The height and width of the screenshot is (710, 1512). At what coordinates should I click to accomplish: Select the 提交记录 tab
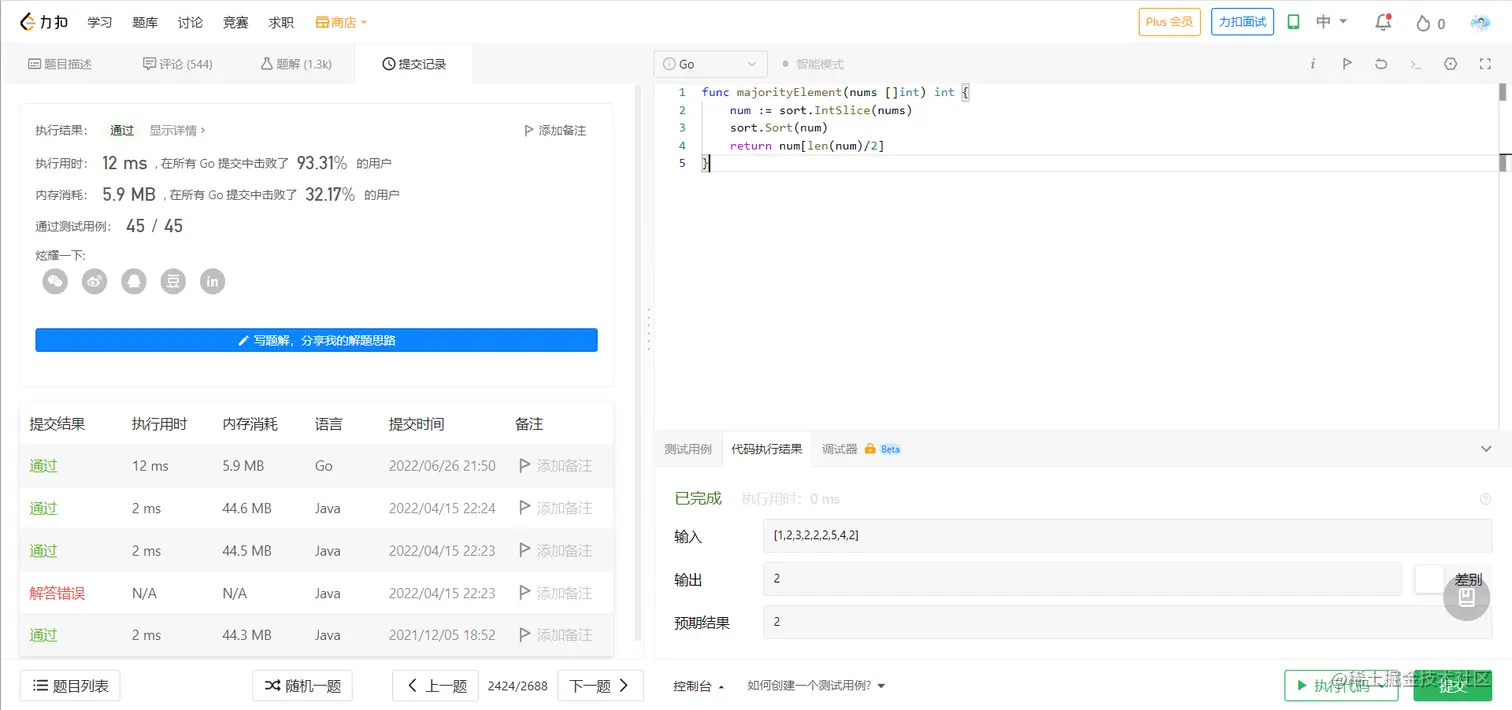click(x=414, y=64)
